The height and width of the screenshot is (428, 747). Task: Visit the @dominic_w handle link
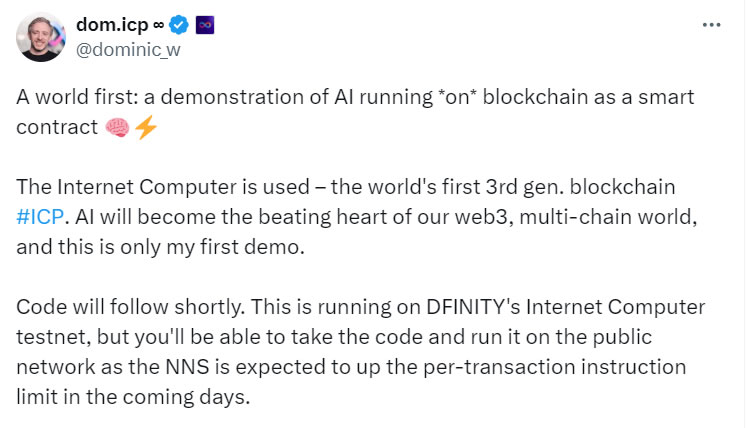coord(128,50)
